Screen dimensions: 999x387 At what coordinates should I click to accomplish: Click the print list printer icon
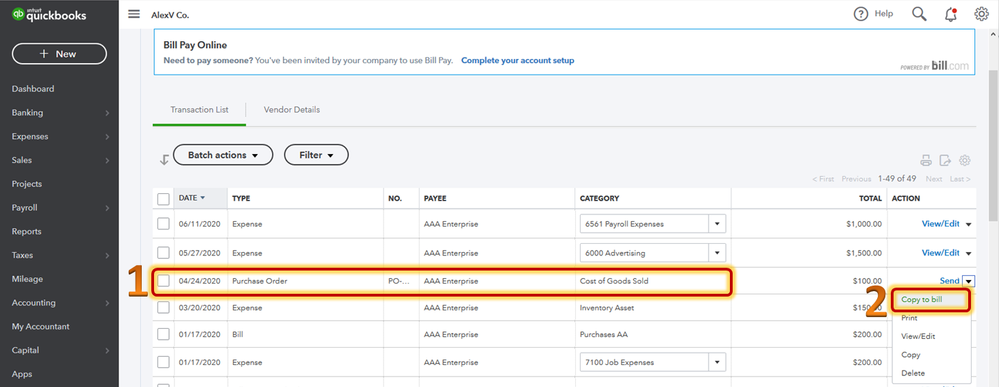925,160
